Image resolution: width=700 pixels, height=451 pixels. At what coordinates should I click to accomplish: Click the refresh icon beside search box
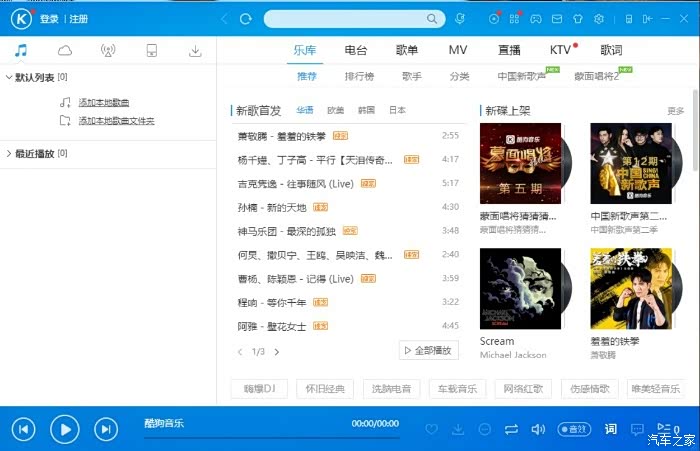coord(245,19)
